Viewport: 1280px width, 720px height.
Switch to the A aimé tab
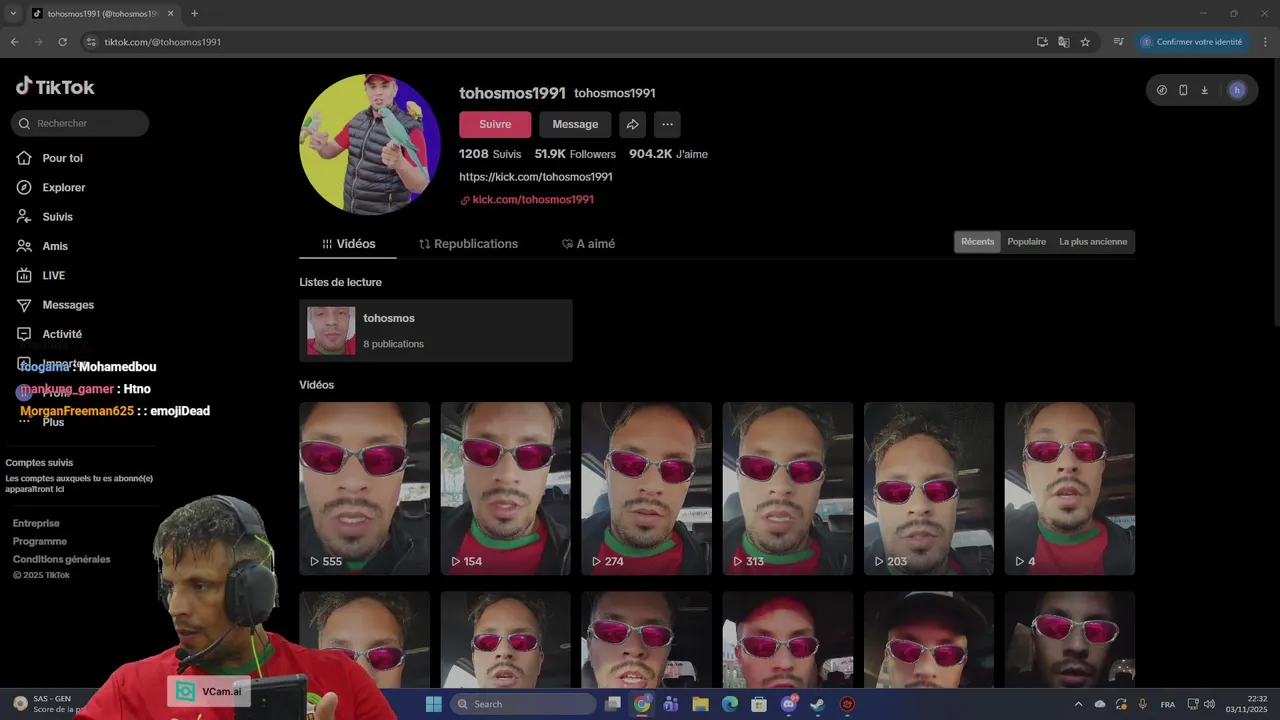[x=588, y=244]
